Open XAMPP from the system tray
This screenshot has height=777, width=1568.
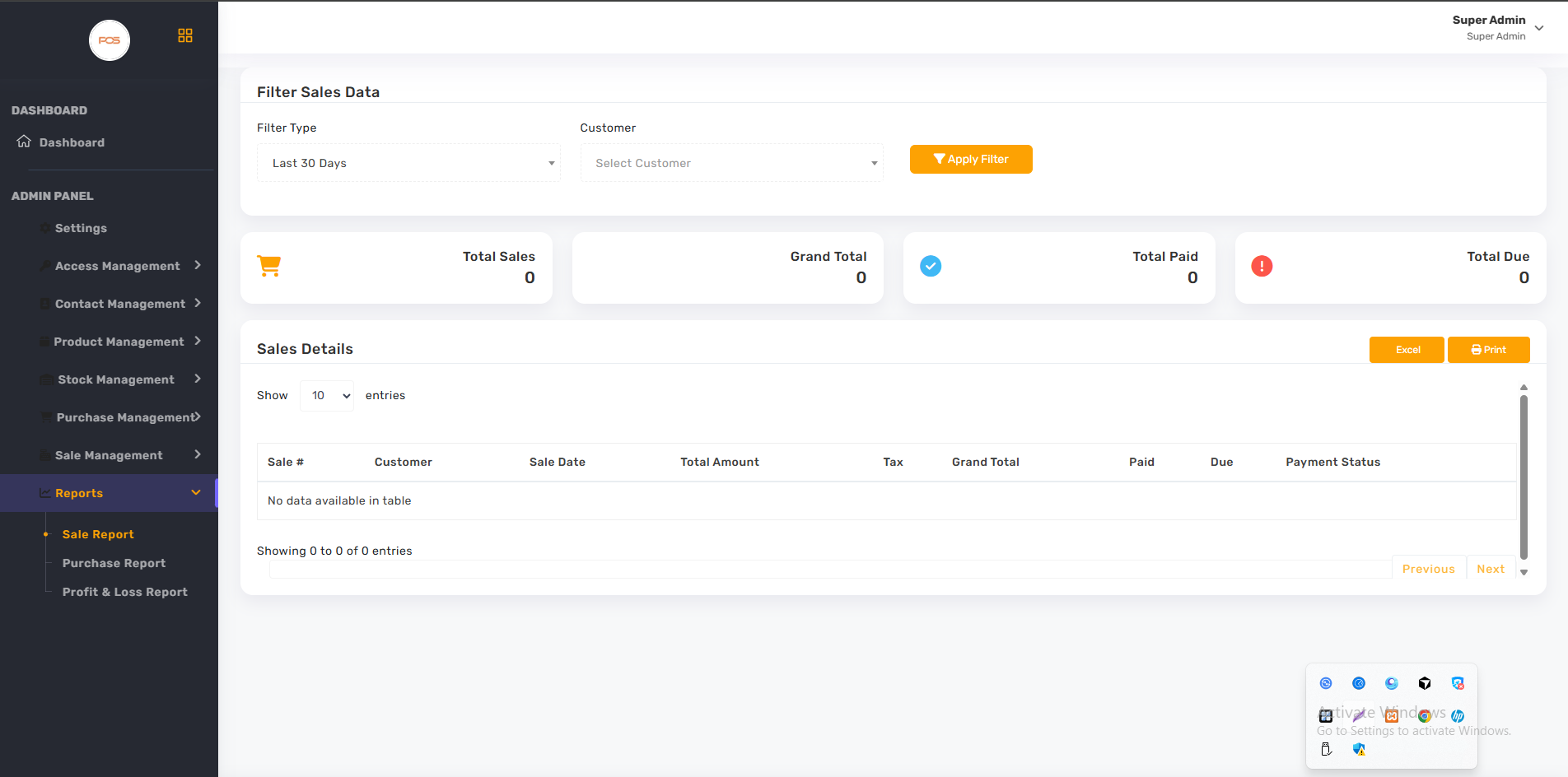1392,716
